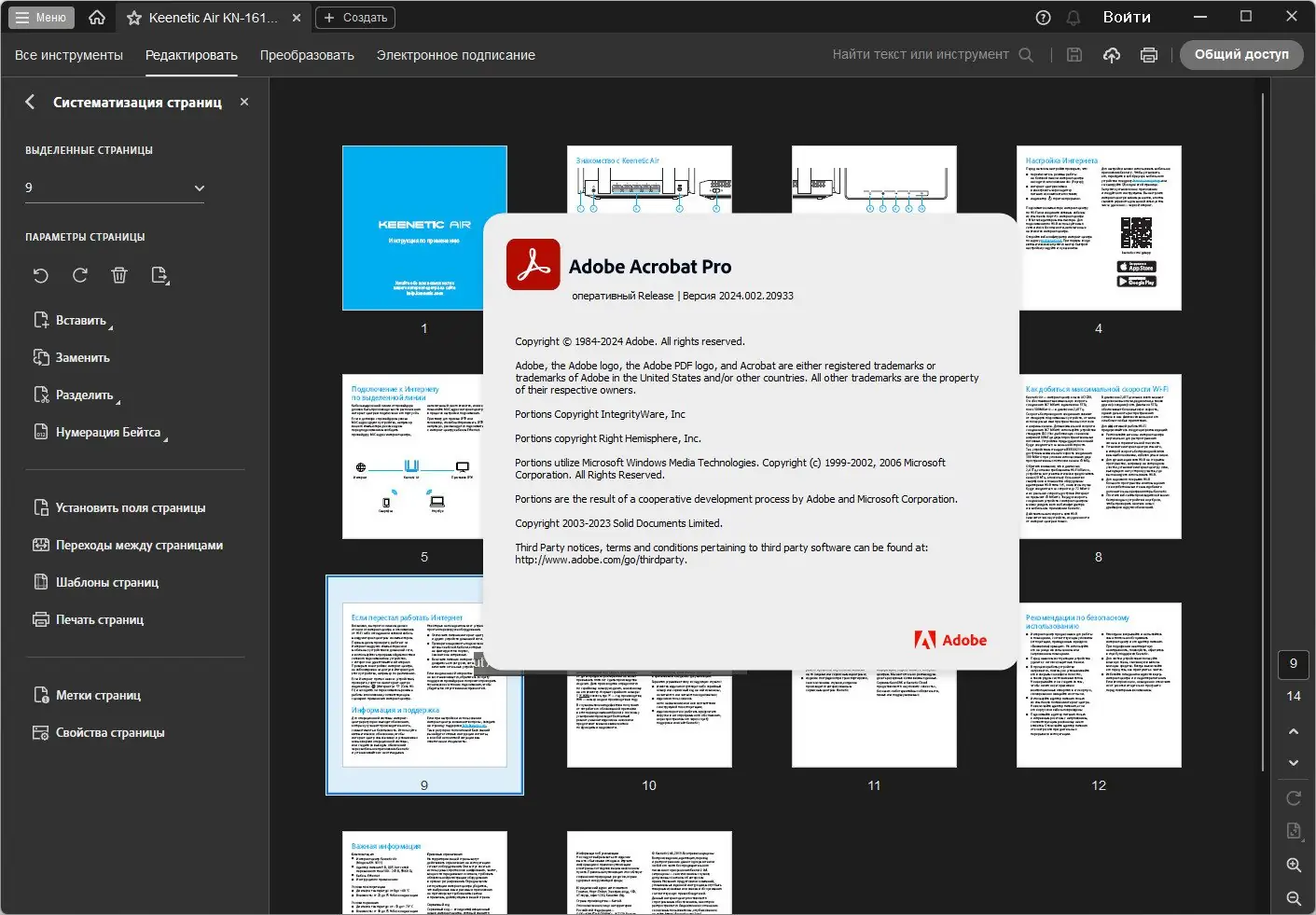The height and width of the screenshot is (915, 1316).
Task: Go back from Систематизация страниц panel
Action: click(30, 102)
